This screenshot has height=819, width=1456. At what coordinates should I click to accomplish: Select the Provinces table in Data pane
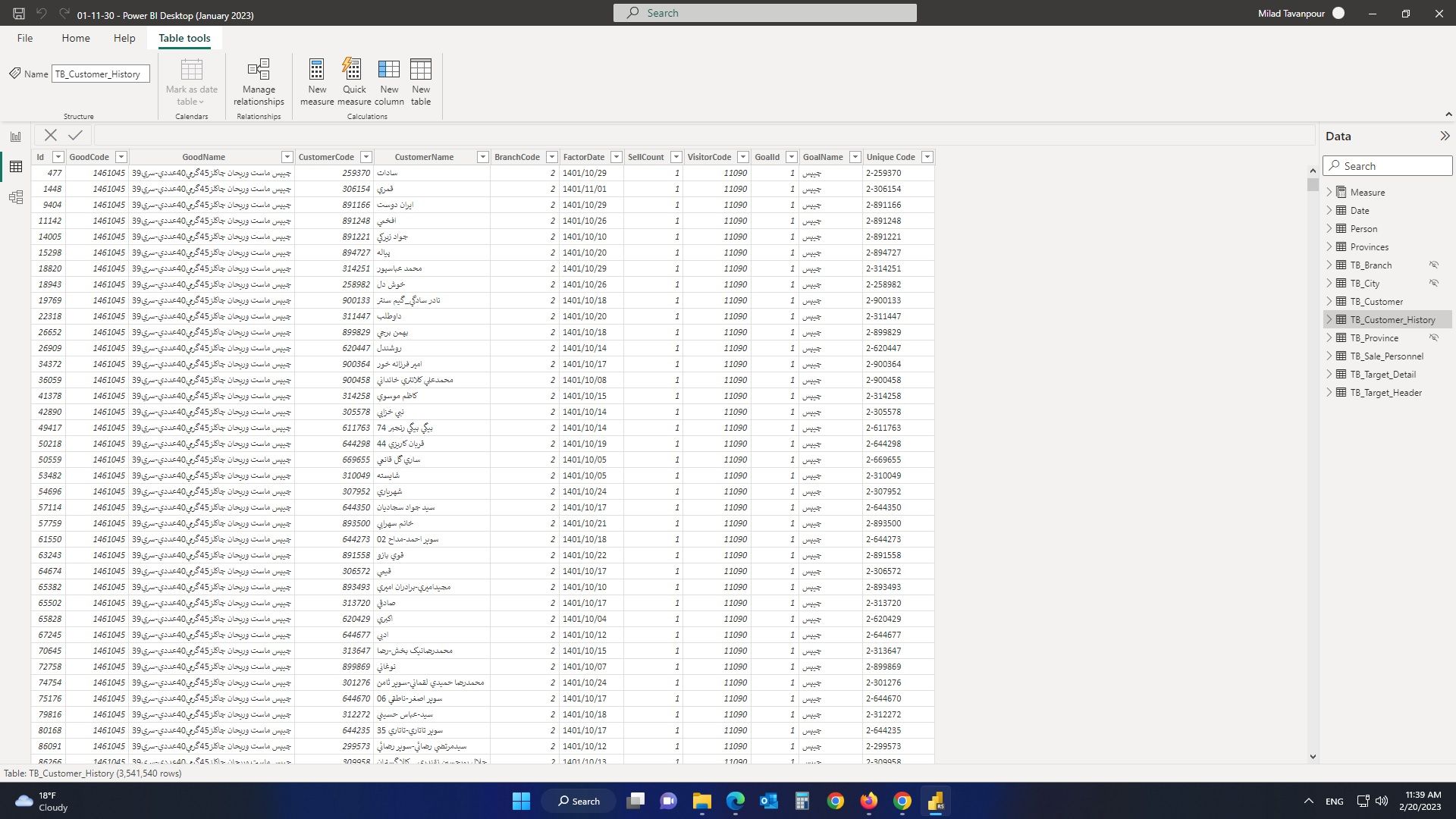tap(1369, 246)
